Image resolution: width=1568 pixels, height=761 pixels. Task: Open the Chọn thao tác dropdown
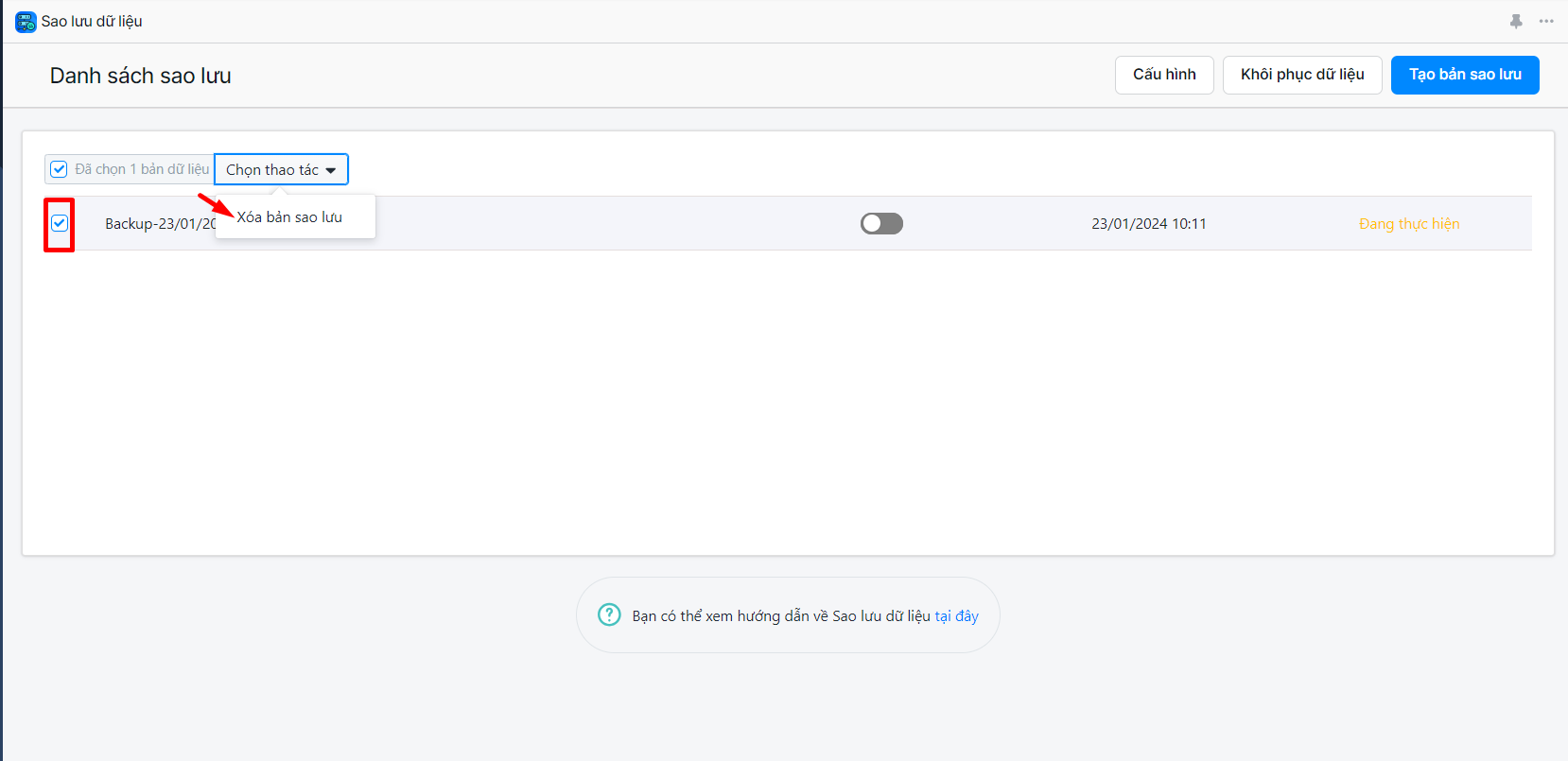tap(281, 169)
